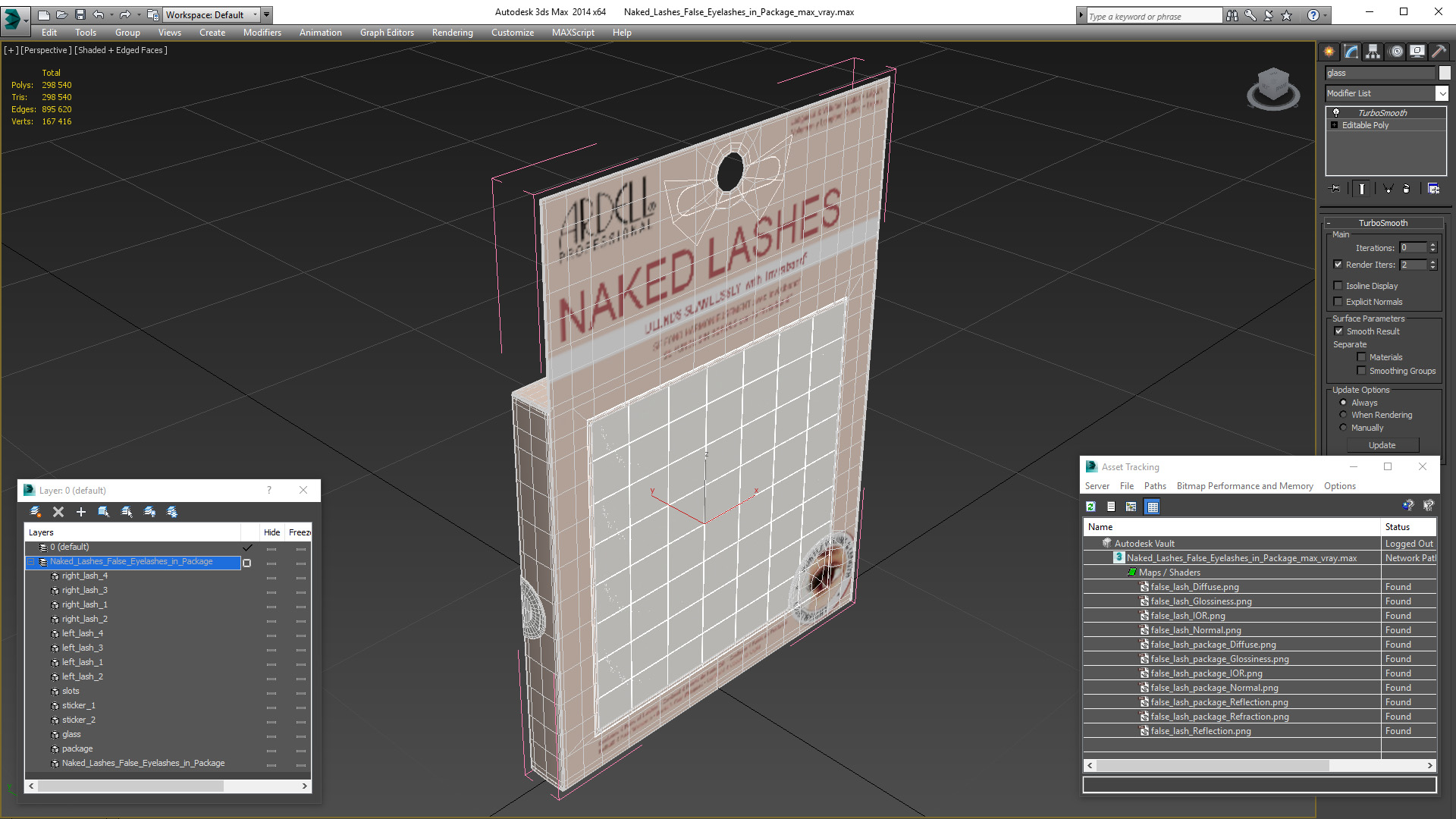The image size is (1456, 819).
Task: Click the Status column header in Asset Tracking
Action: 1408,527
